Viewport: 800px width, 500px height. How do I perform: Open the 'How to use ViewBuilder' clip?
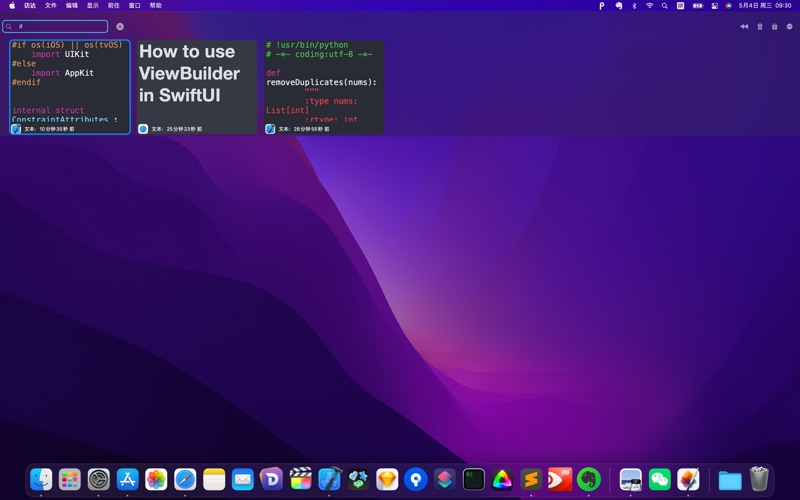tap(197, 82)
